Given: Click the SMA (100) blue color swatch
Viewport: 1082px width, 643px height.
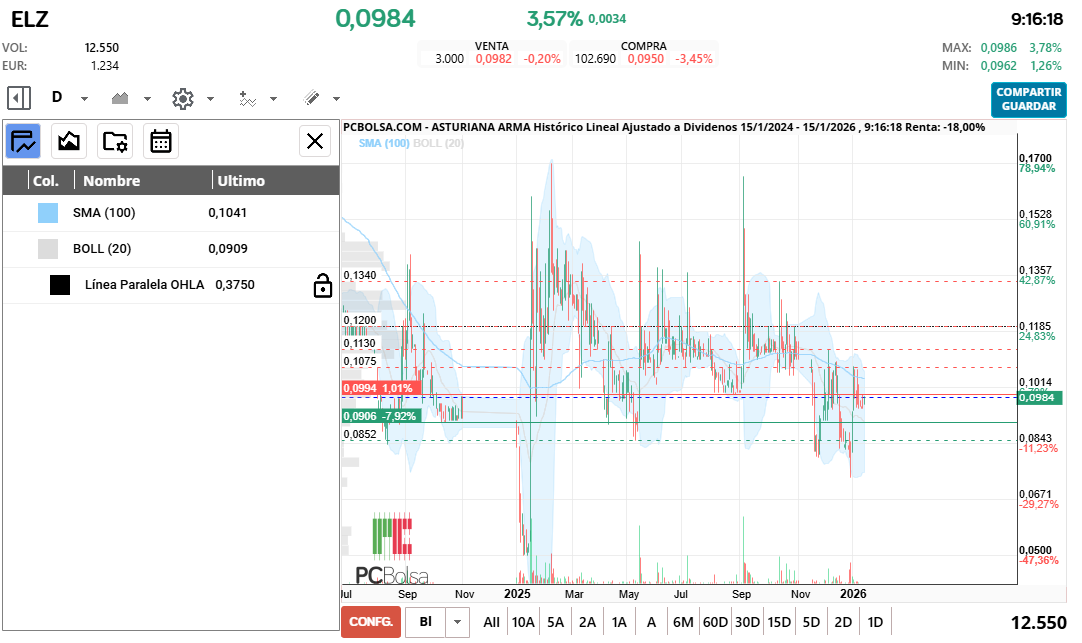Looking at the screenshot, I should pos(48,212).
